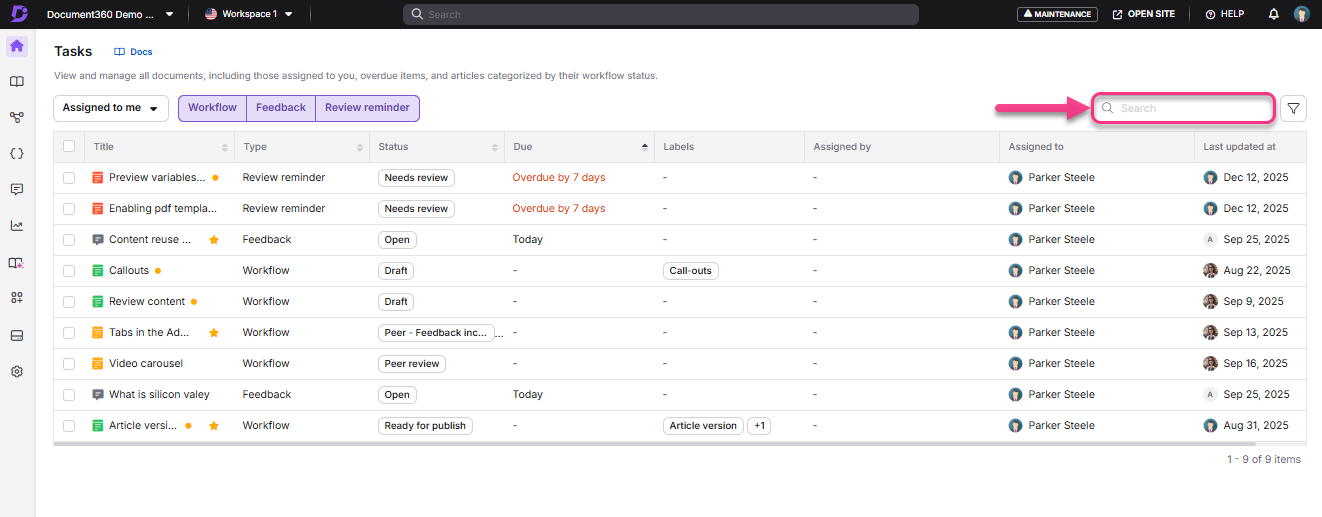The height and width of the screenshot is (517, 1322).
Task: Click the filter funnel icon
Action: [x=1294, y=109]
